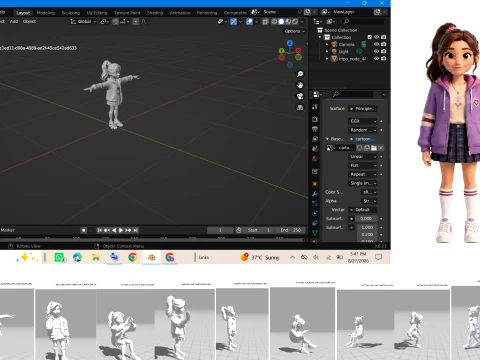
Task: Click the cartoon base color texture link
Action: (363, 139)
